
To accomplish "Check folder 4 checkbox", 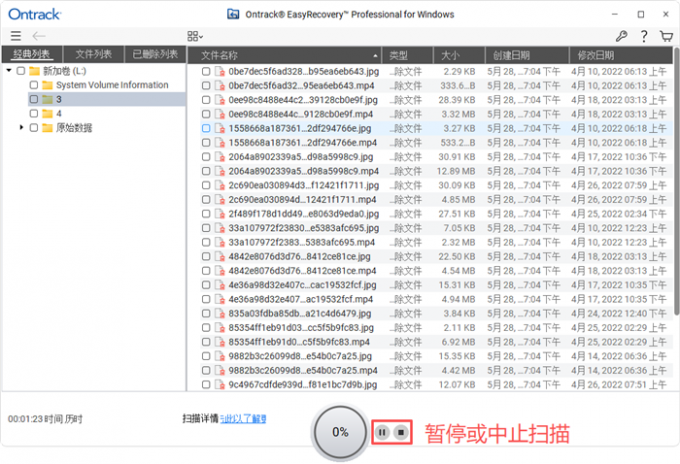I will point(34,114).
